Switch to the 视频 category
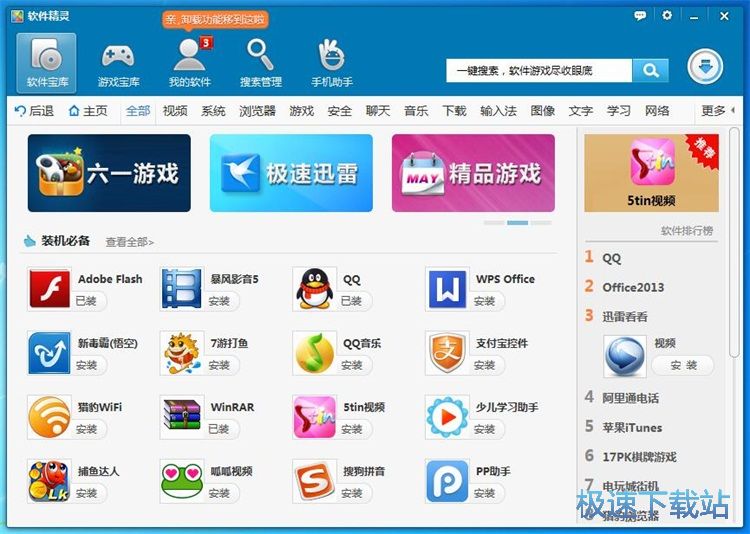 click(x=175, y=111)
